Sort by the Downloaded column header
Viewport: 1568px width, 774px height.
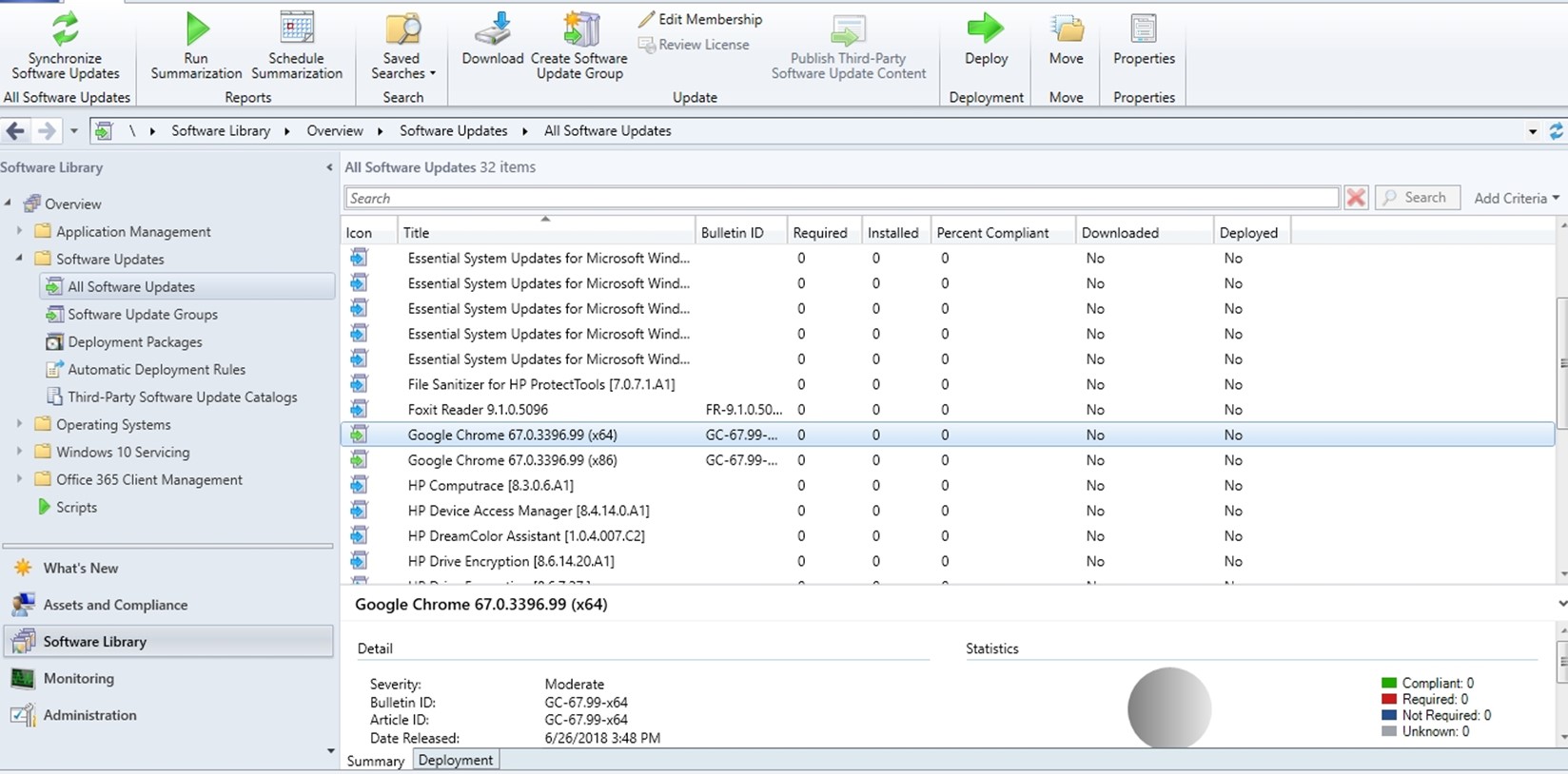[1145, 232]
